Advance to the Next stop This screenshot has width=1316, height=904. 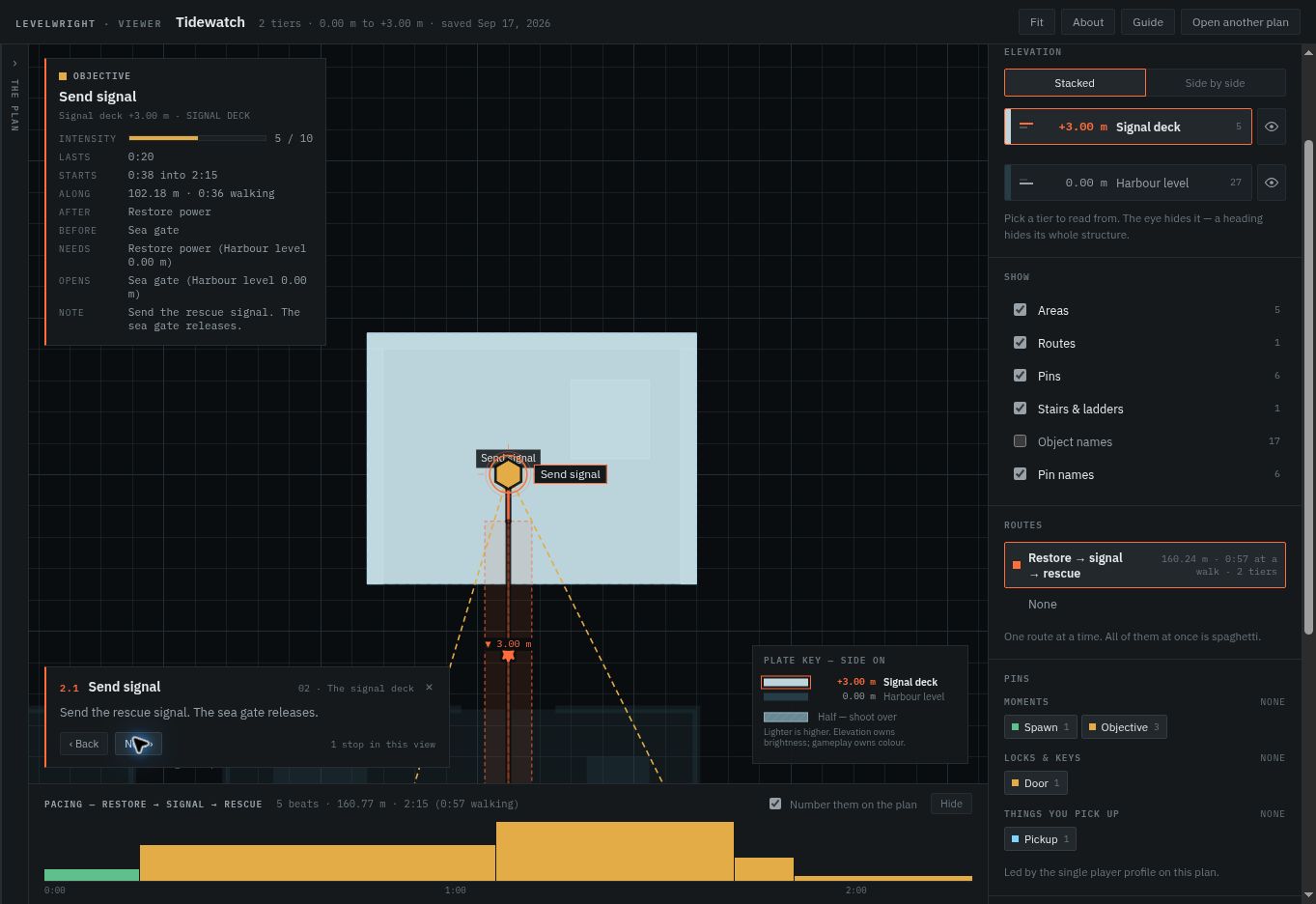tap(138, 744)
